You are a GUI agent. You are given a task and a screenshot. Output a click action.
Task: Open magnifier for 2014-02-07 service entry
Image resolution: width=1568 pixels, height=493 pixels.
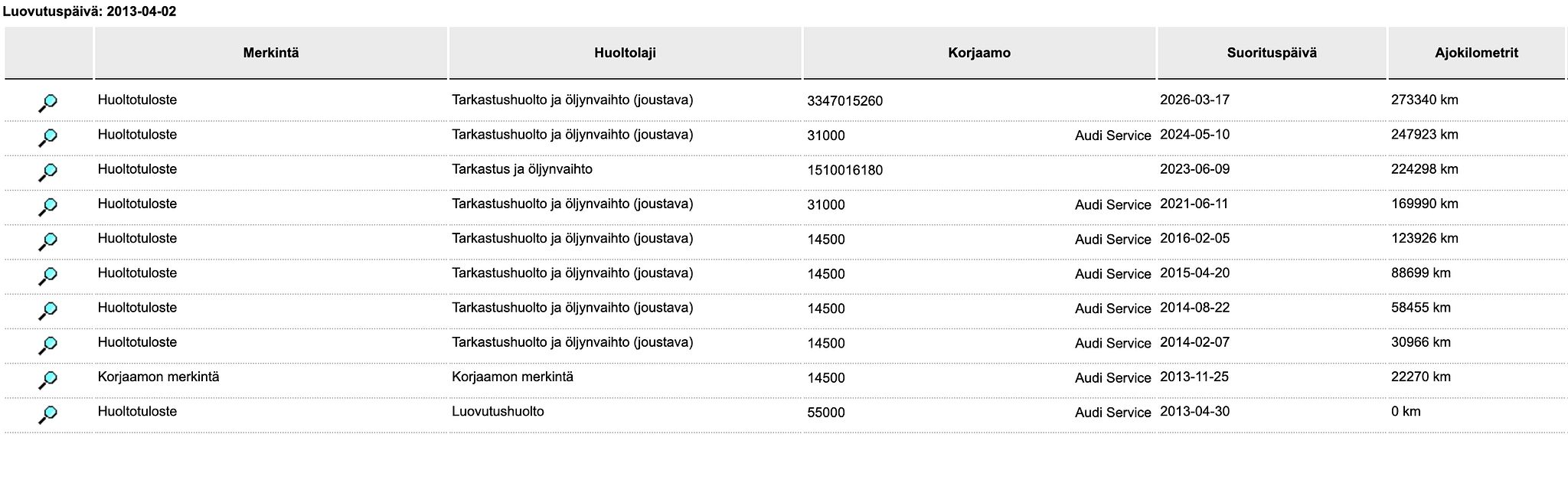(x=47, y=345)
